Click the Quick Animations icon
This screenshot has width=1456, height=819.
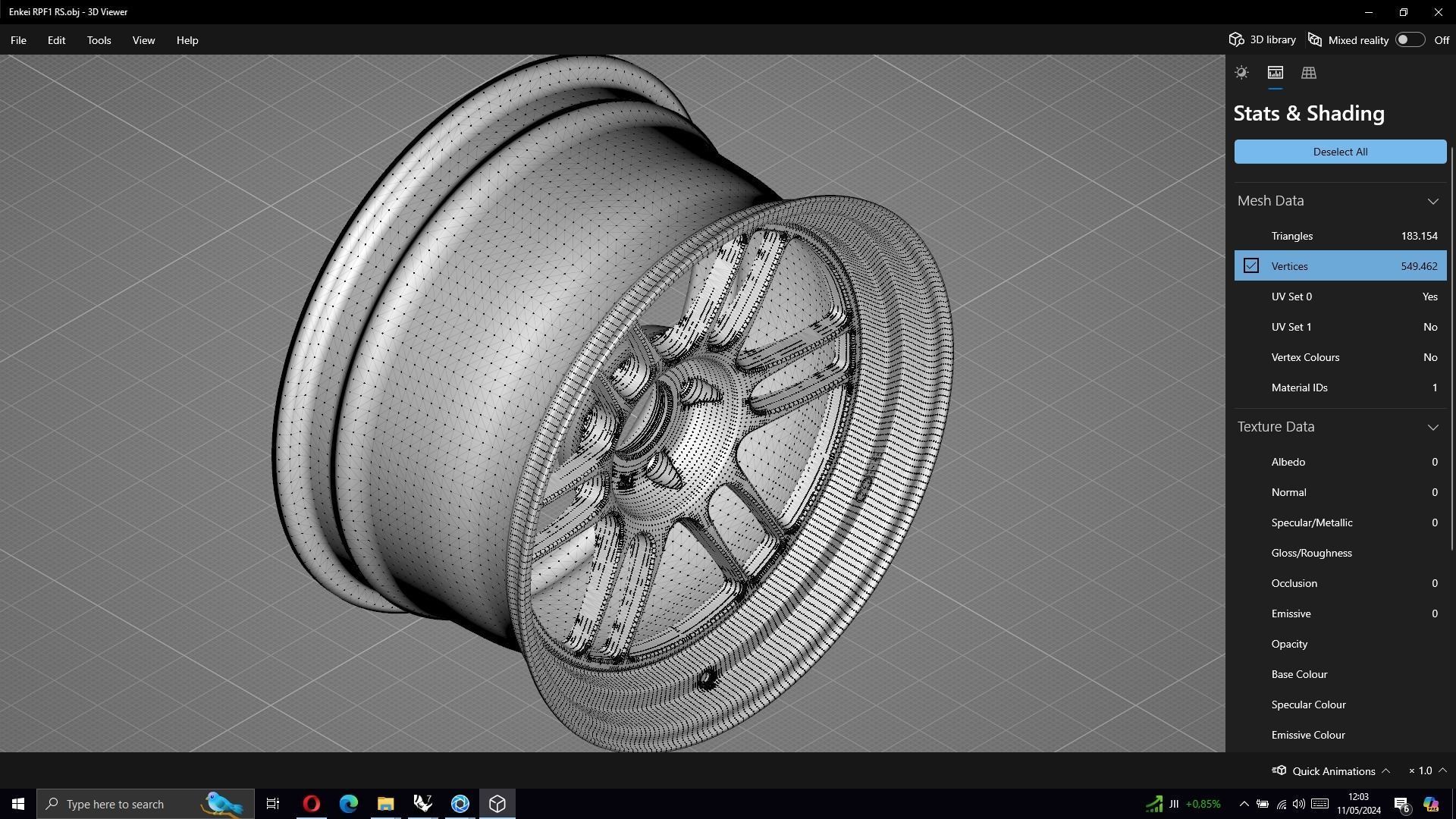click(x=1279, y=770)
